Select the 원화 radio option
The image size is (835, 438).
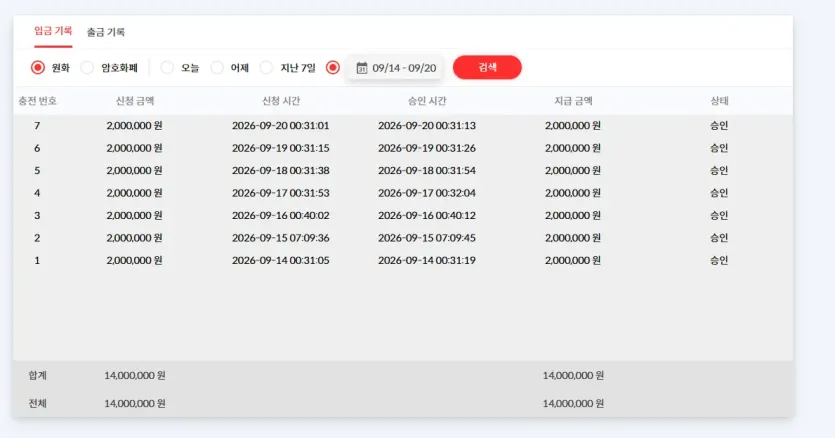38,68
